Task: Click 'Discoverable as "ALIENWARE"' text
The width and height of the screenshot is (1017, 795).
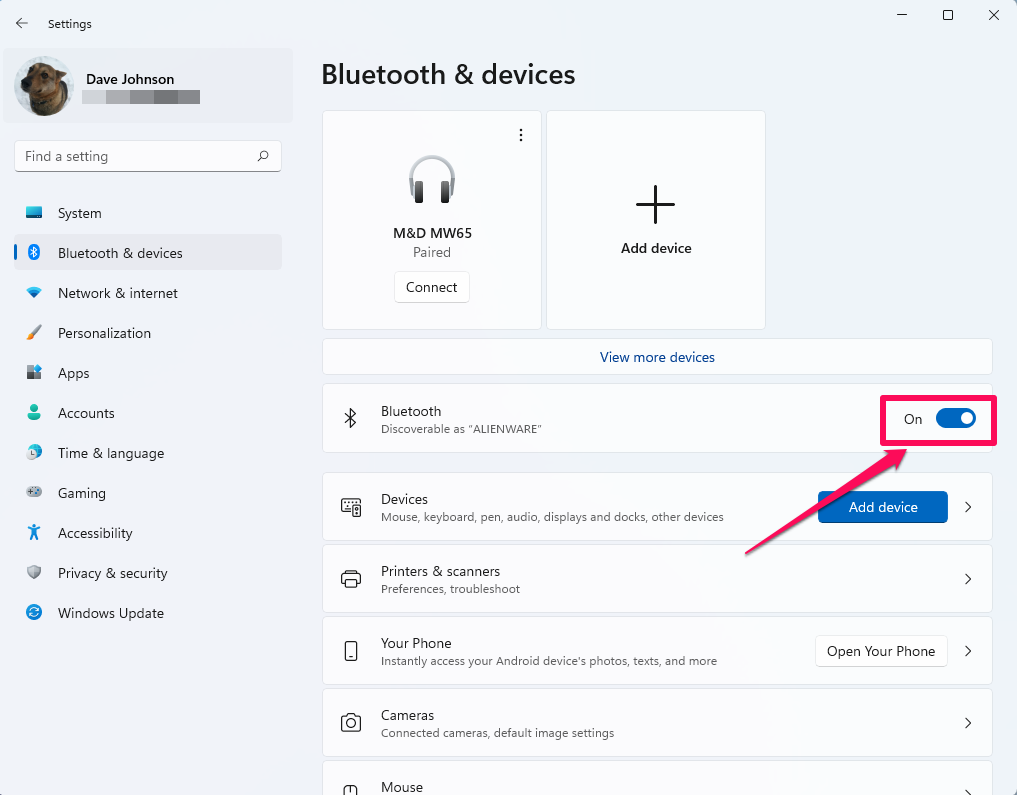Action: click(461, 429)
